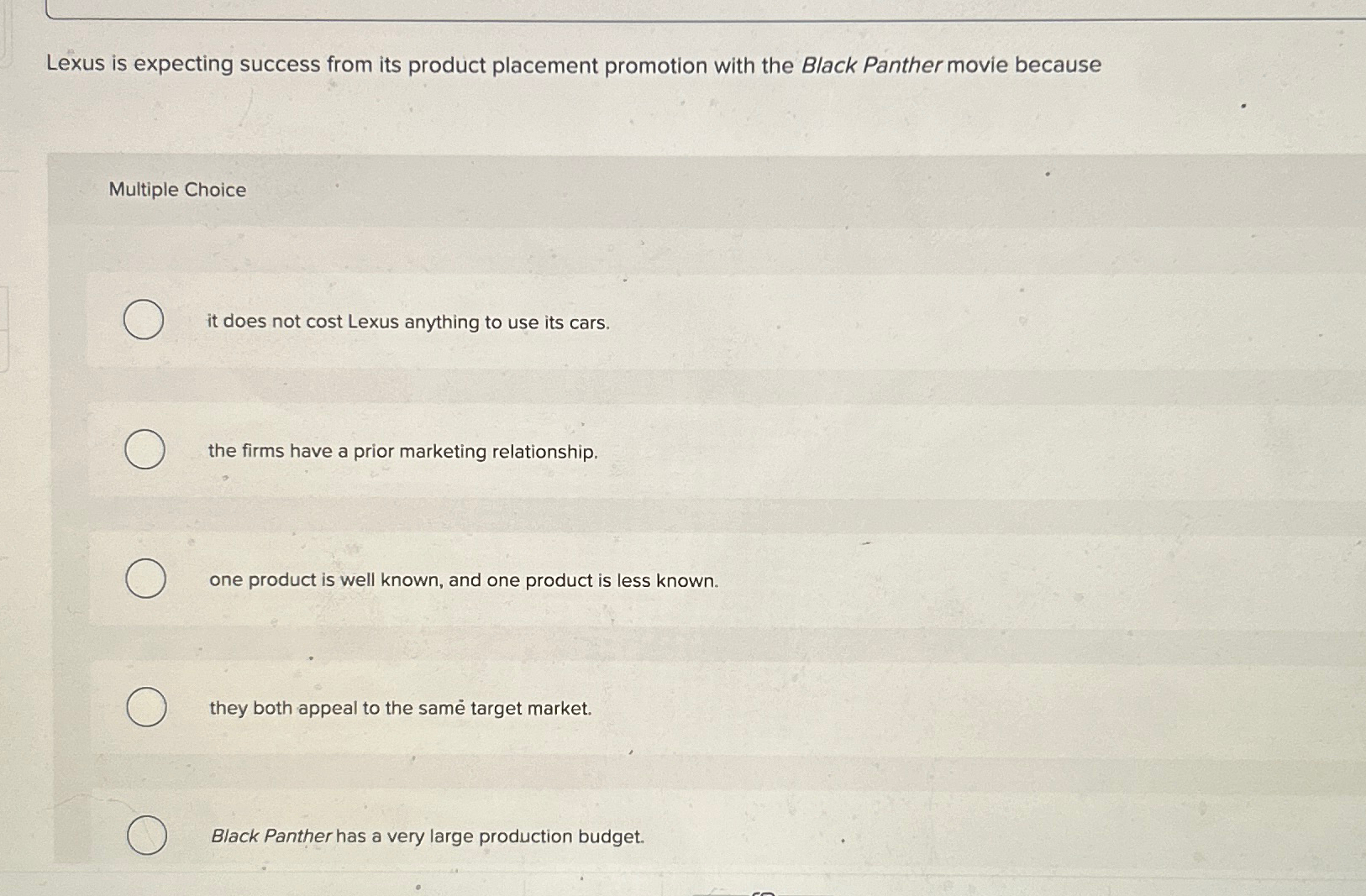Click the word 'Lexus' in first answer option
The height and width of the screenshot is (896, 1366).
373,322
